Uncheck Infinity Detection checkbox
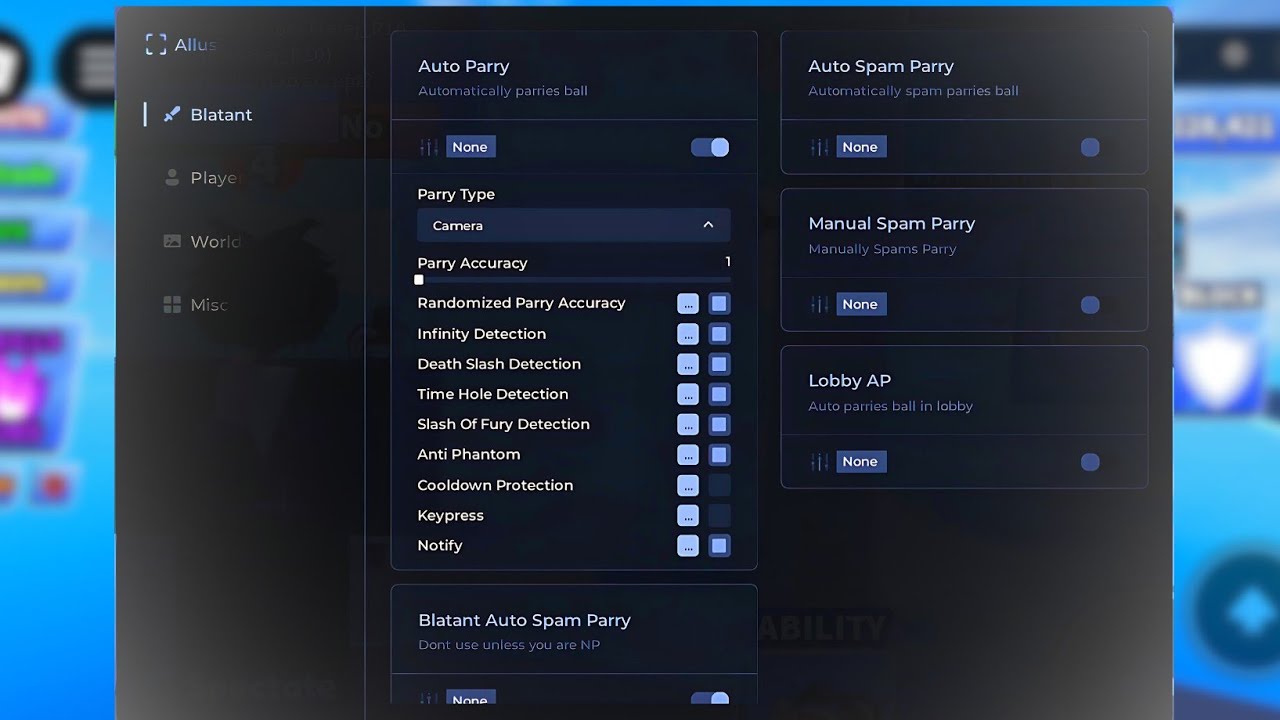The height and width of the screenshot is (720, 1280). click(719, 334)
